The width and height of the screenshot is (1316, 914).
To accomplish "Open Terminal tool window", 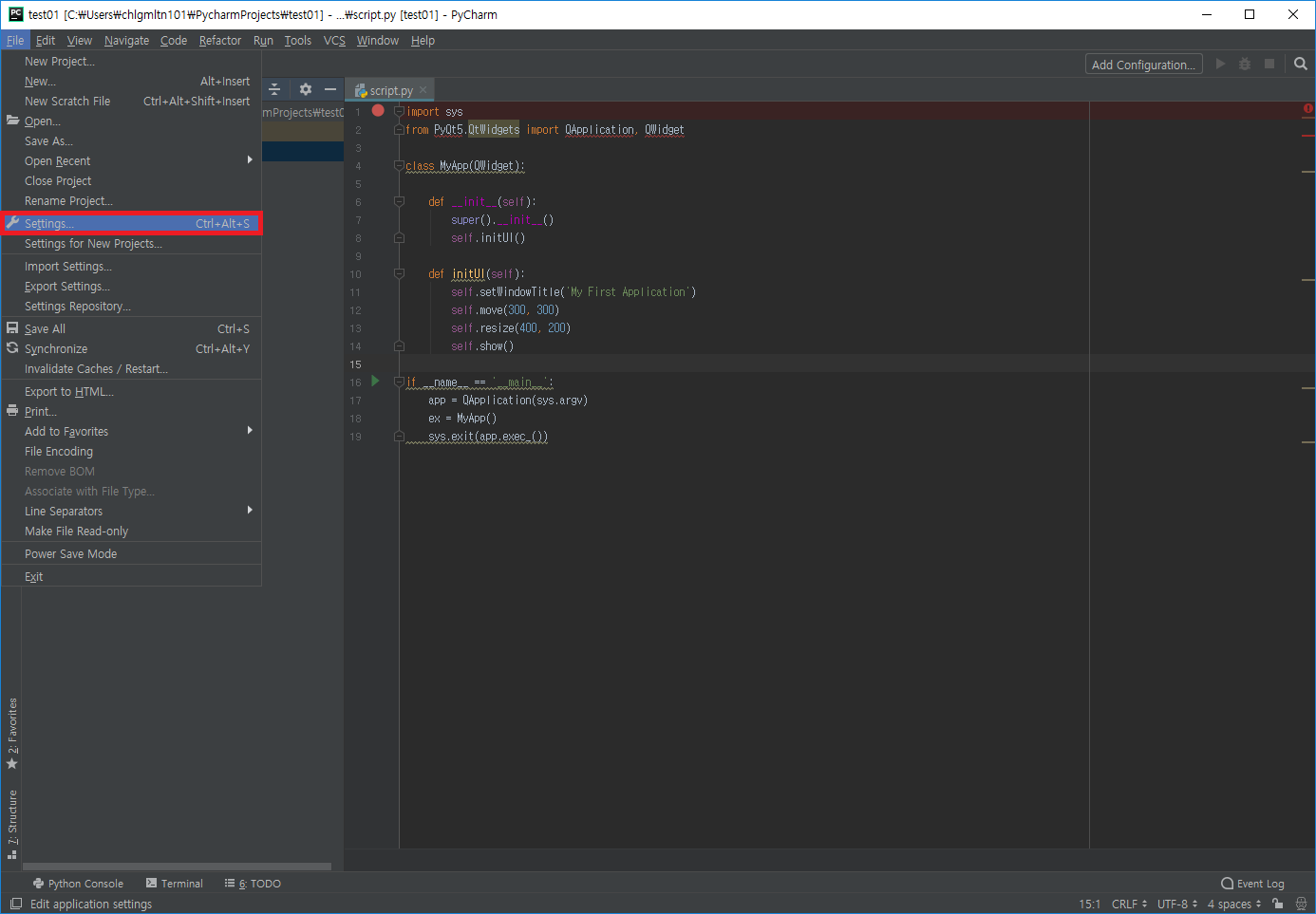I will coord(175,883).
